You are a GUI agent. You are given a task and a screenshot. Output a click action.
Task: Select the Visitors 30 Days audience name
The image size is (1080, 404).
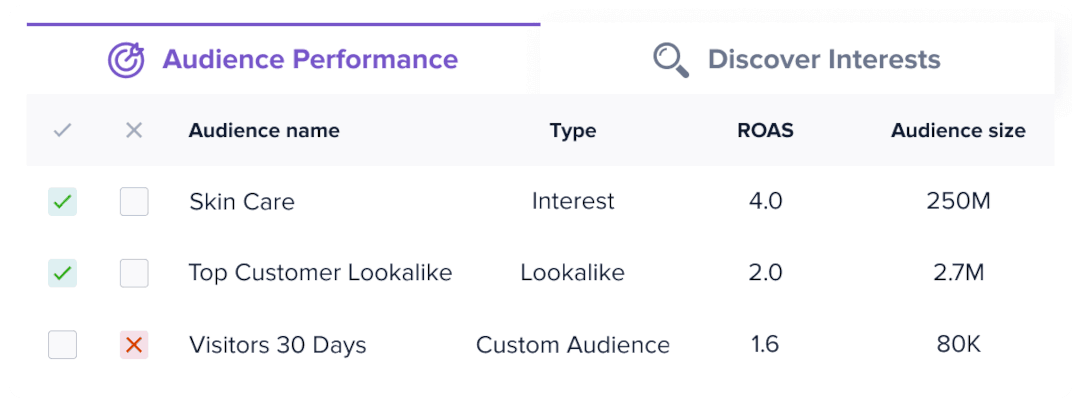(x=278, y=345)
